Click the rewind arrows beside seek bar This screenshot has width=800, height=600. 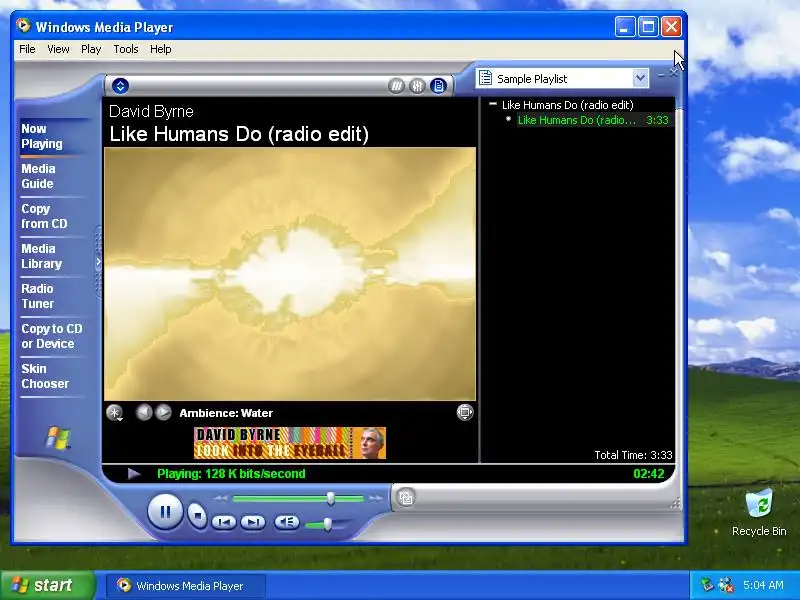(220, 498)
